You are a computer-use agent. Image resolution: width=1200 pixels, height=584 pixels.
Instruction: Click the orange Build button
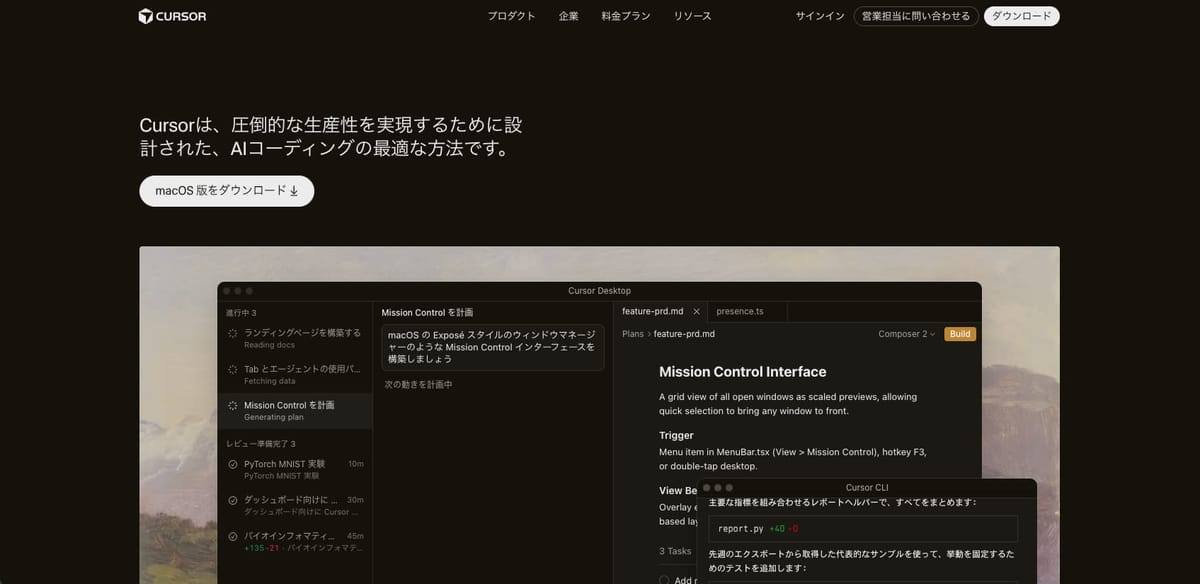tap(960, 334)
